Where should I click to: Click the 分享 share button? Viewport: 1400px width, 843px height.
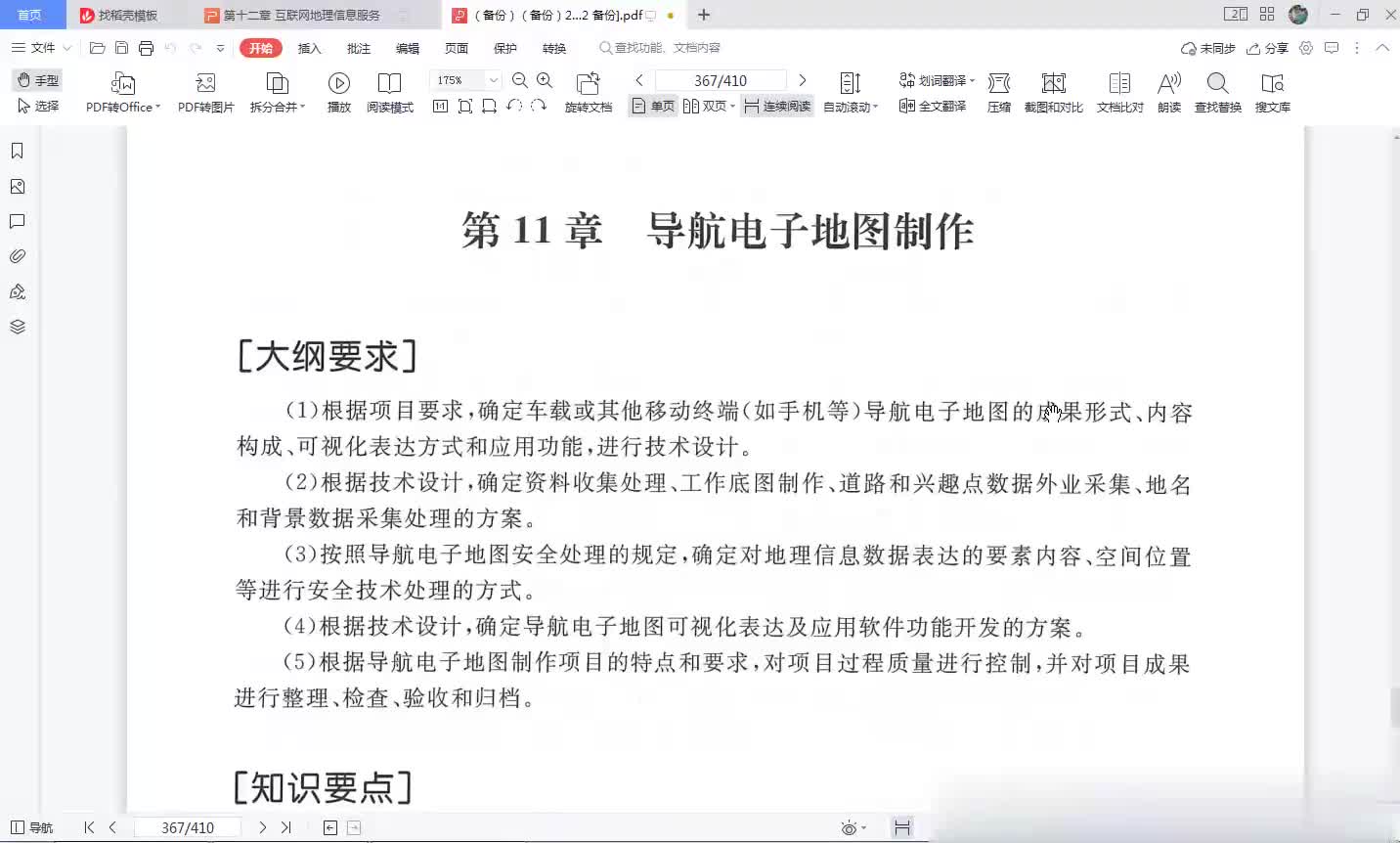[x=1267, y=48]
